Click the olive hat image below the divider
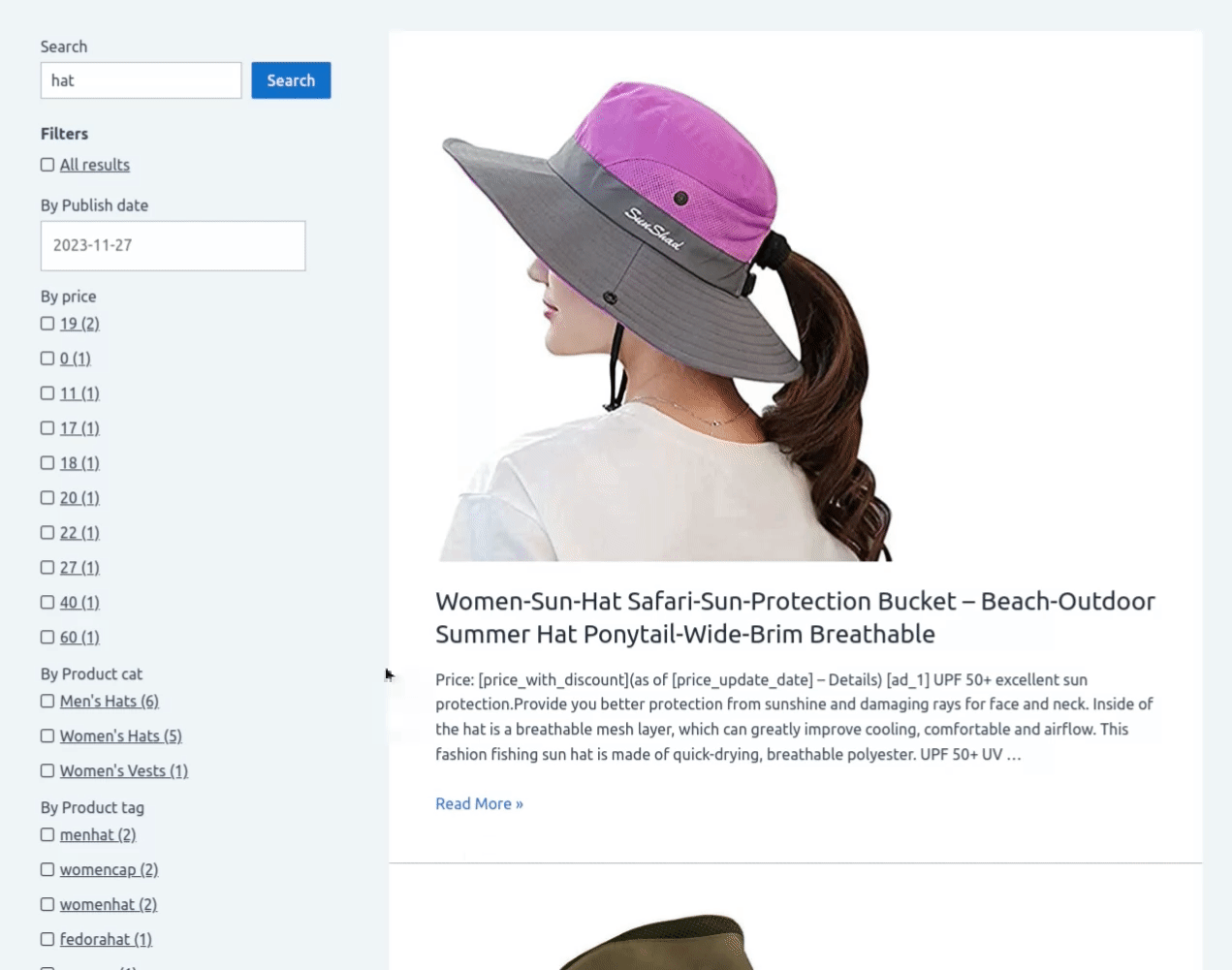This screenshot has height=970, width=1232. [656, 940]
